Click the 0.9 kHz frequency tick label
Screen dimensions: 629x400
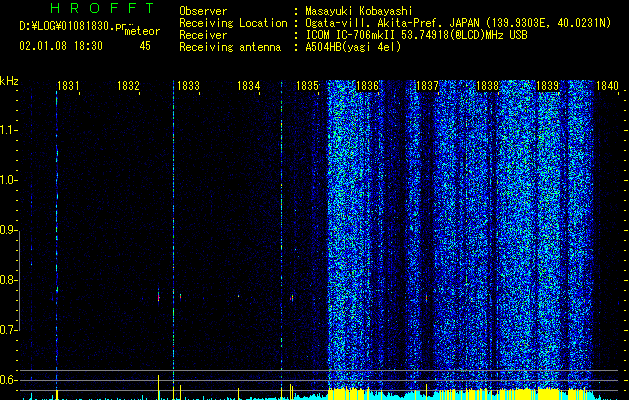(8, 230)
